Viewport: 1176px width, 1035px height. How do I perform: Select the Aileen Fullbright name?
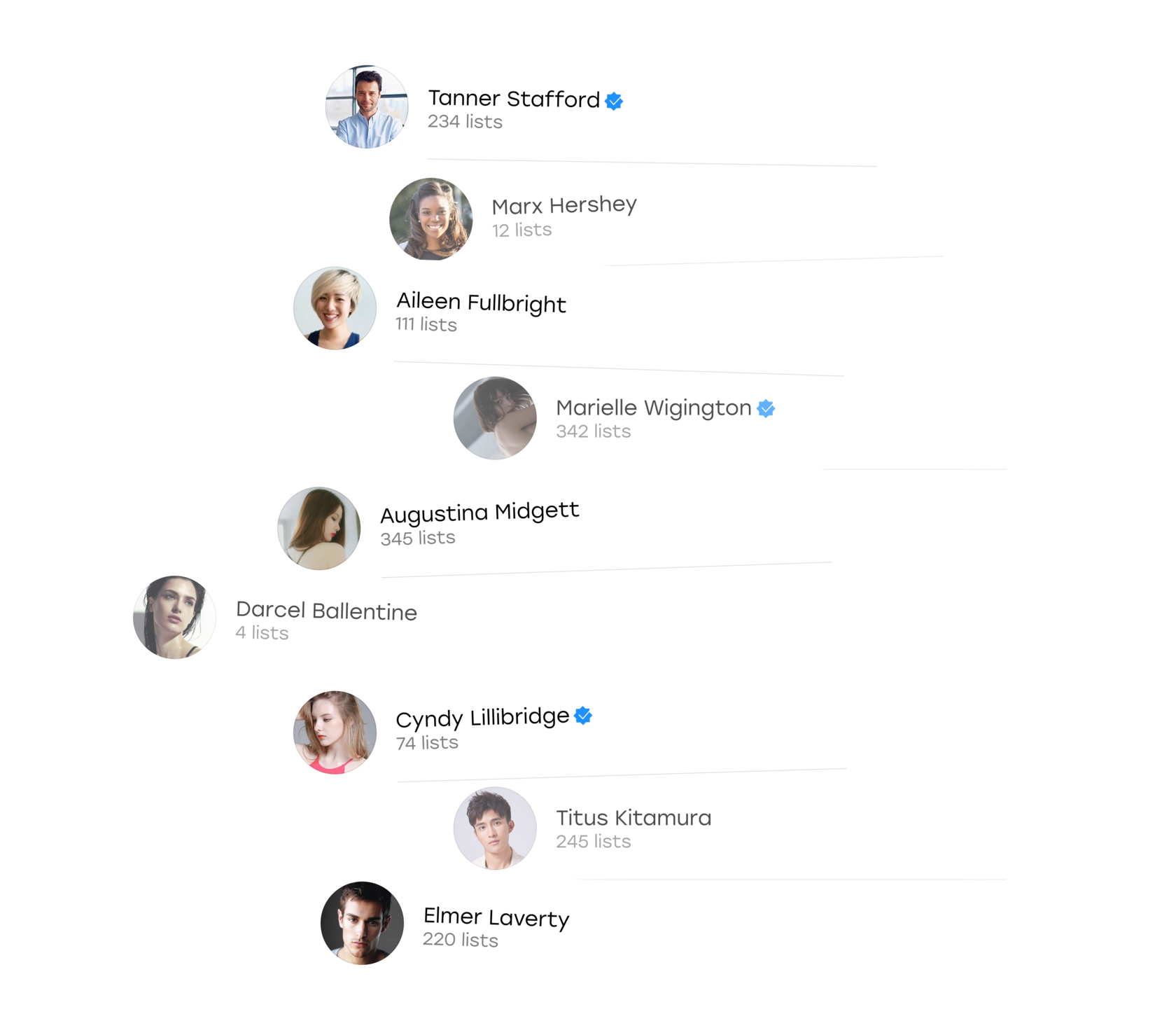pyautogui.click(x=481, y=303)
